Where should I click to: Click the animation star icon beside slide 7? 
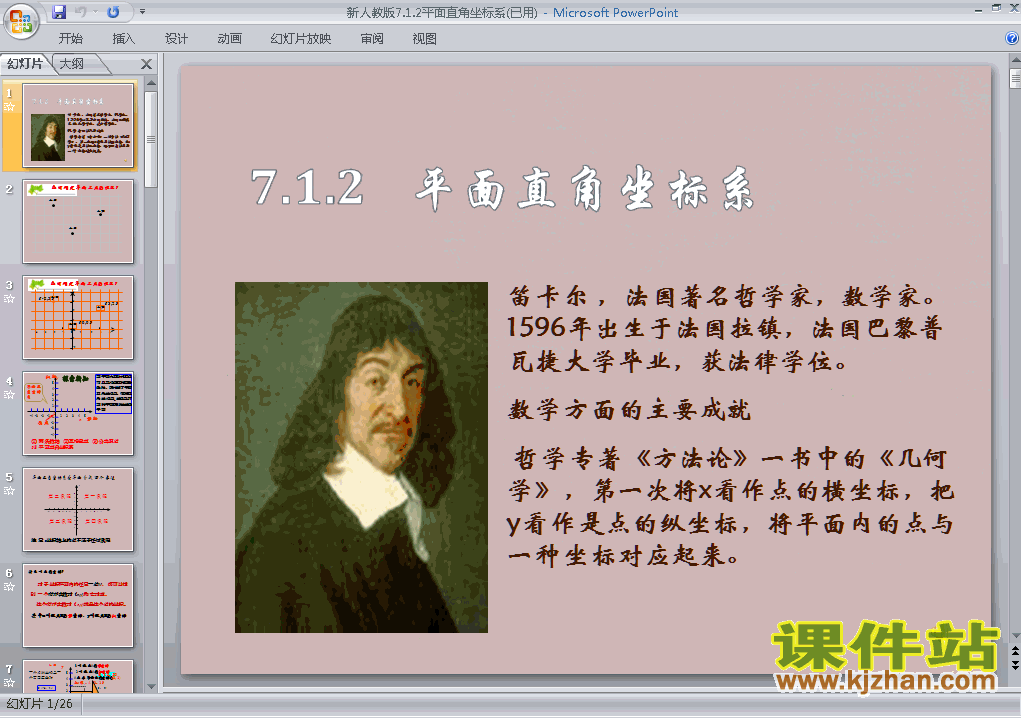pyautogui.click(x=9, y=683)
